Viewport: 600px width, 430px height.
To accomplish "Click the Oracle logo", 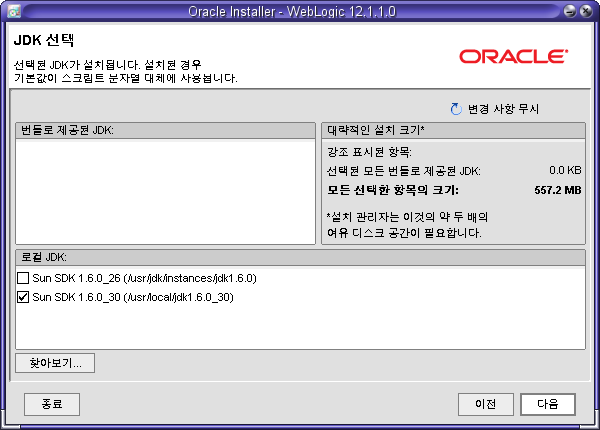I will click(x=513, y=55).
